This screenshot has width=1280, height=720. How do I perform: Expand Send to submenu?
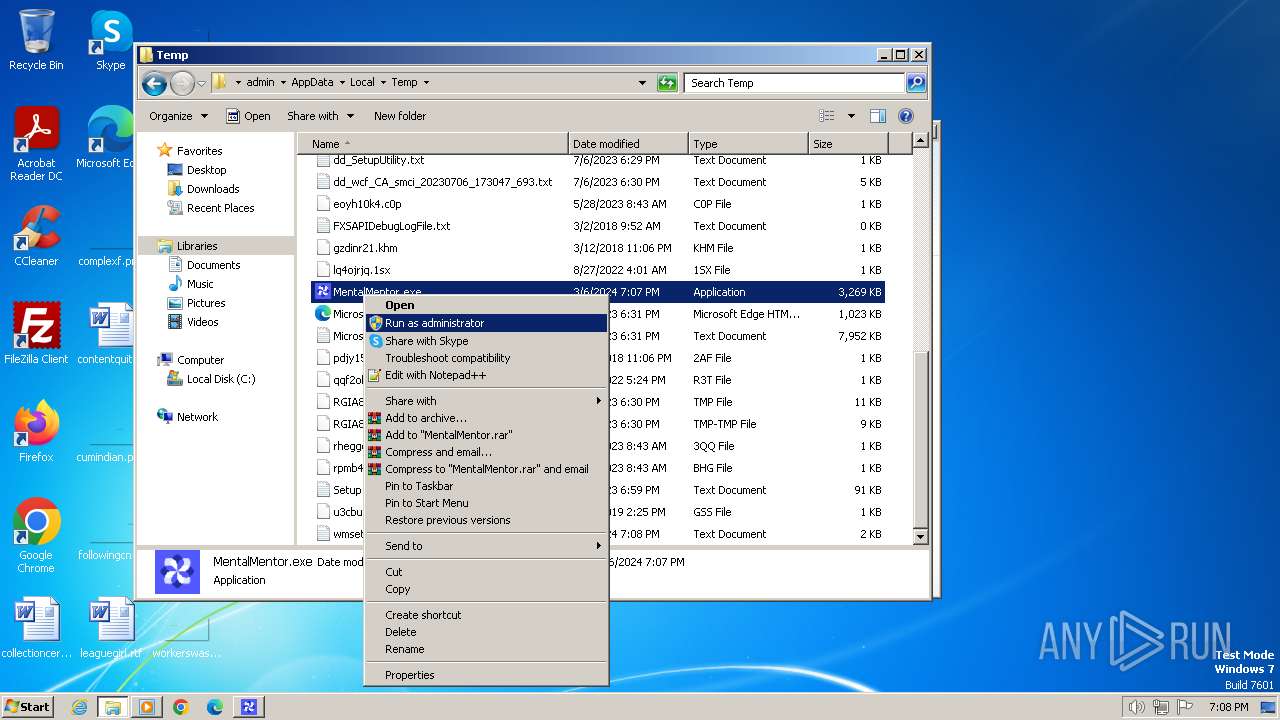coord(486,546)
